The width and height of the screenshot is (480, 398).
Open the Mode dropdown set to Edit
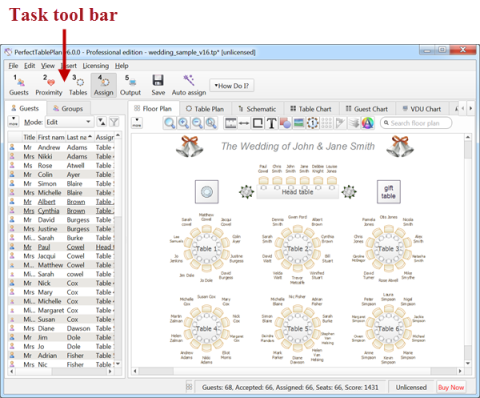[68, 122]
